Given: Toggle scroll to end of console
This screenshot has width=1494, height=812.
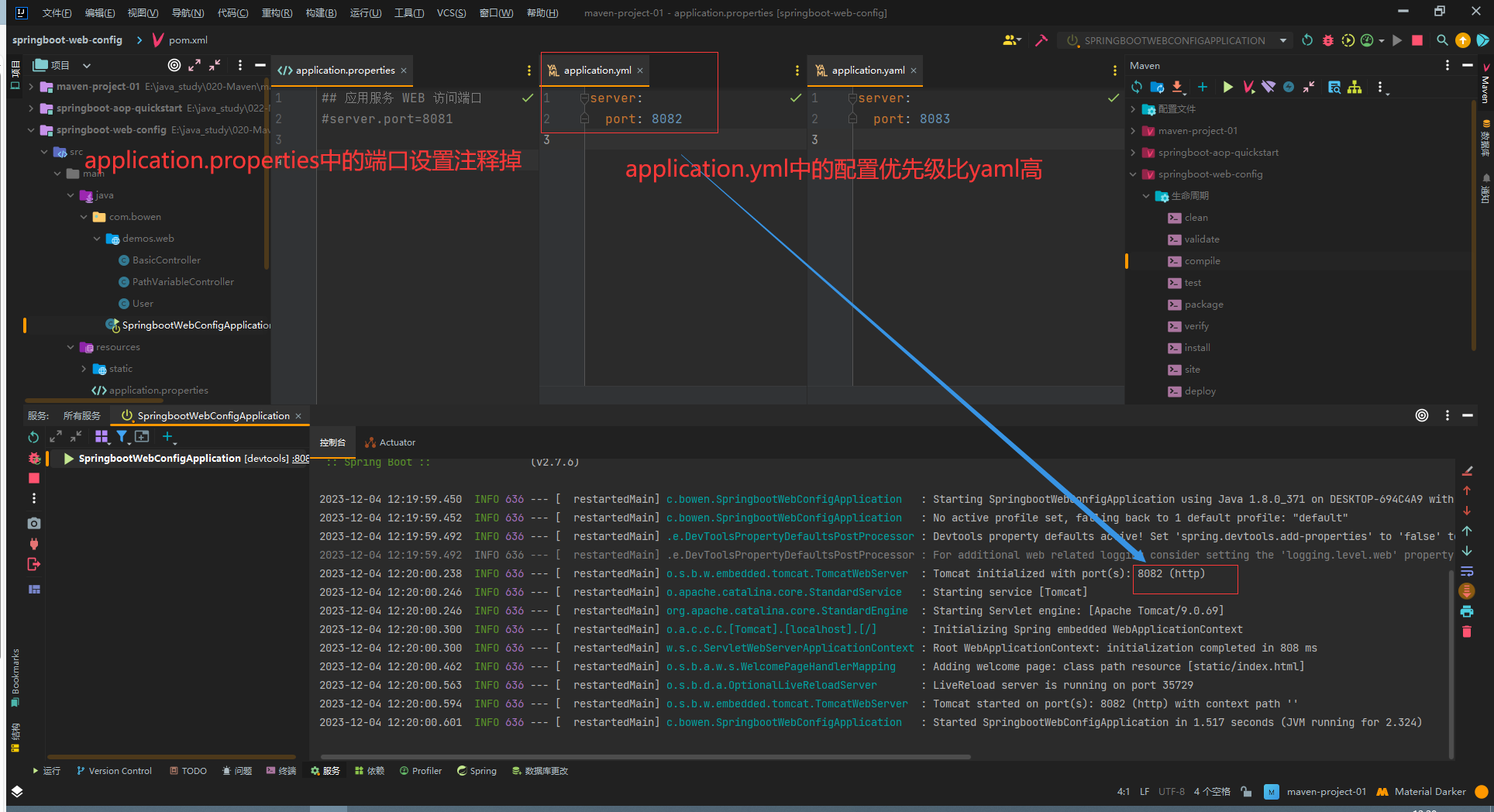Looking at the screenshot, I should [x=1467, y=591].
